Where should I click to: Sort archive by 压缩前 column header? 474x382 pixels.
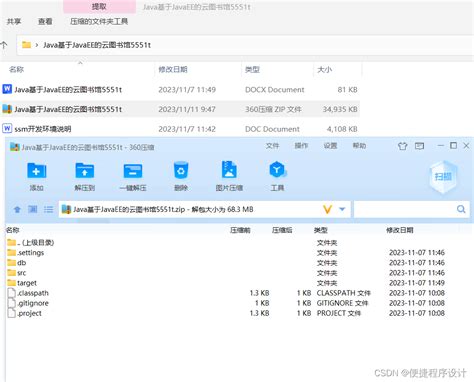(x=240, y=230)
